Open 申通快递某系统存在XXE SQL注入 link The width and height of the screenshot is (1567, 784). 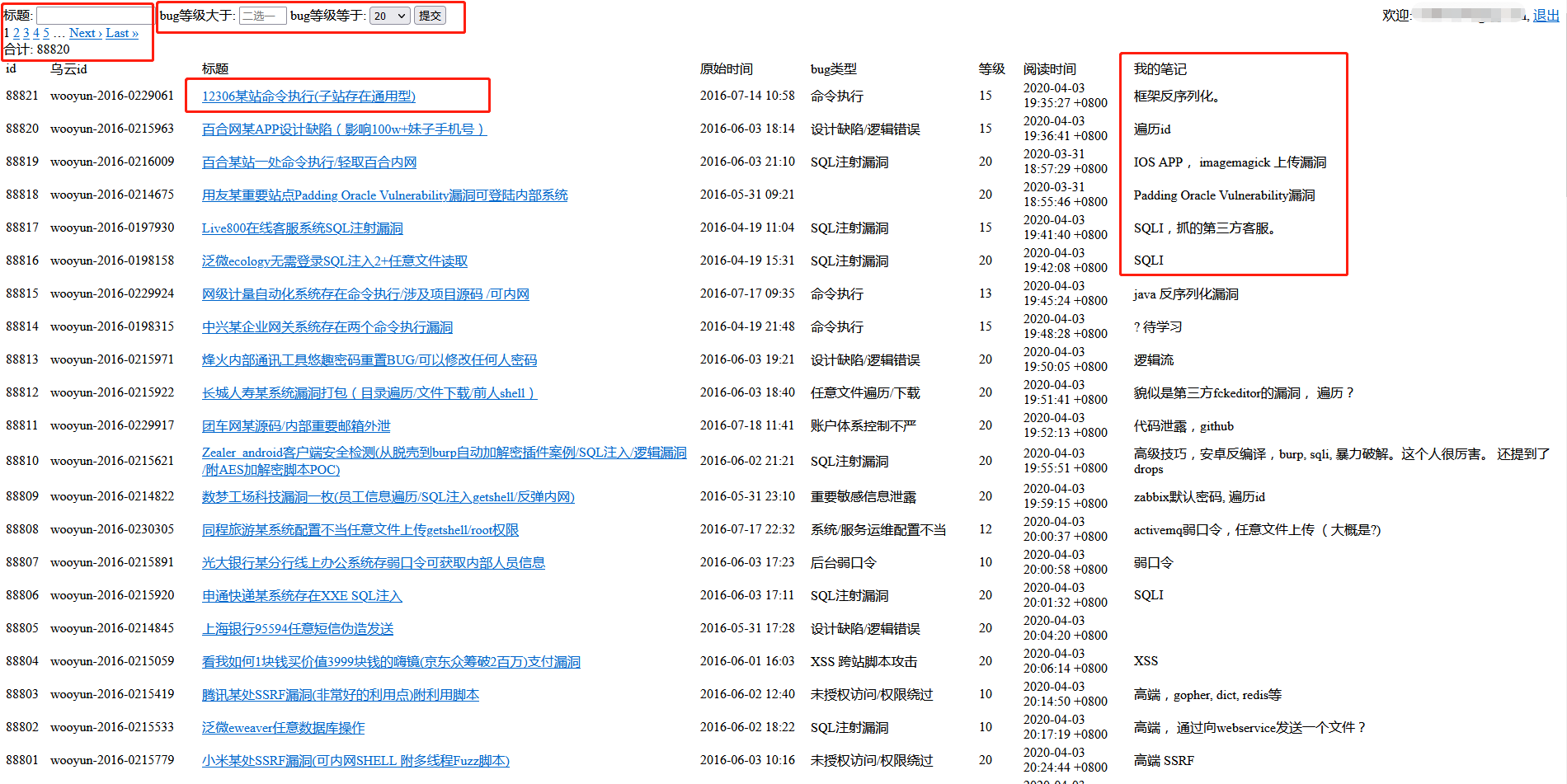coord(302,596)
